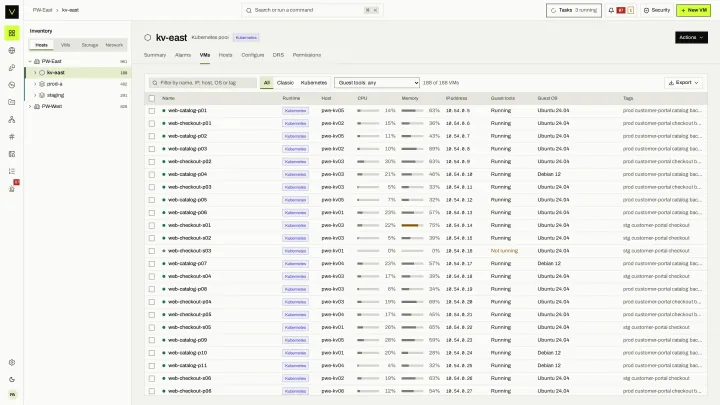Switch to the Alarms tab
This screenshot has width=720, height=405.
point(183,55)
